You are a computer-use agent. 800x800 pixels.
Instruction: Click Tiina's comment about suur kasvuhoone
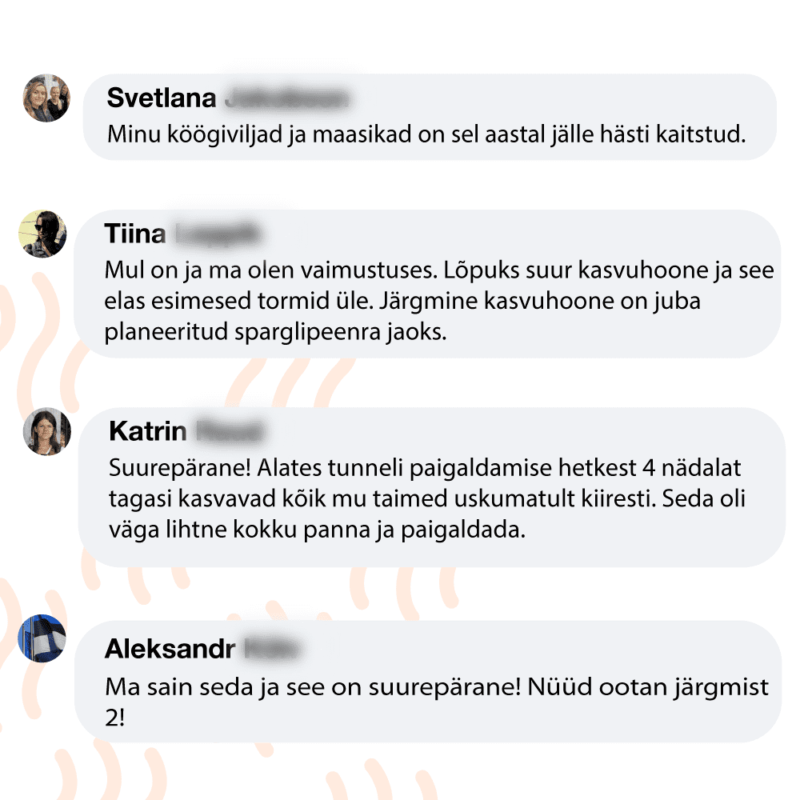439,301
